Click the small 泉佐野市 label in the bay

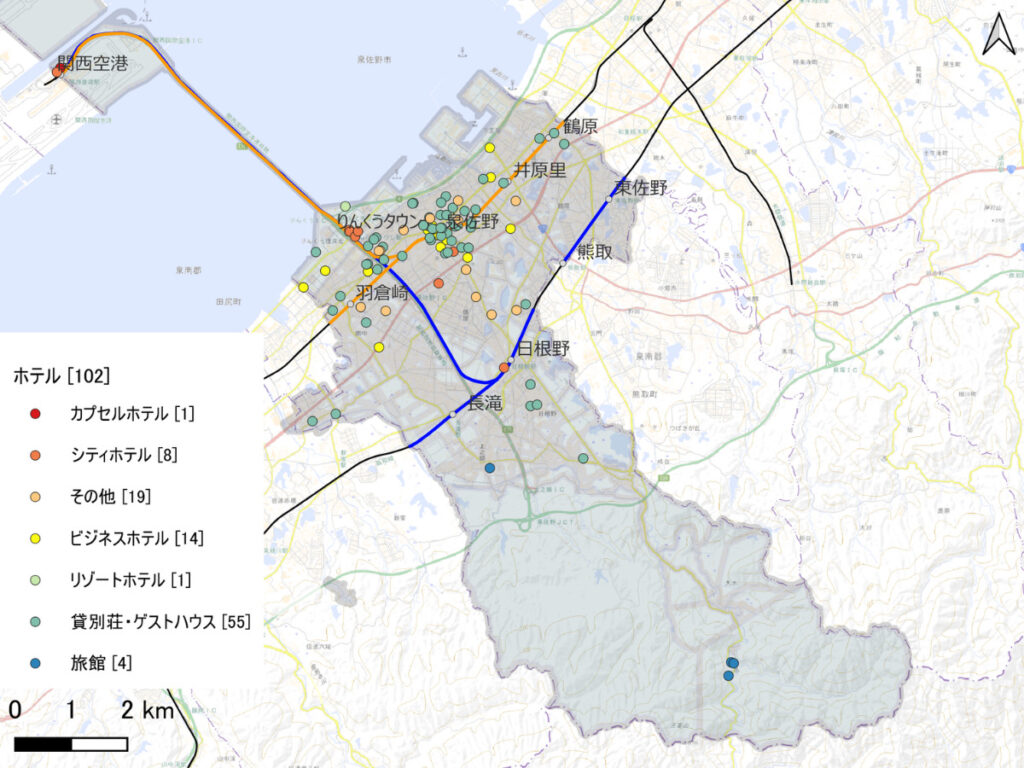pos(374,59)
